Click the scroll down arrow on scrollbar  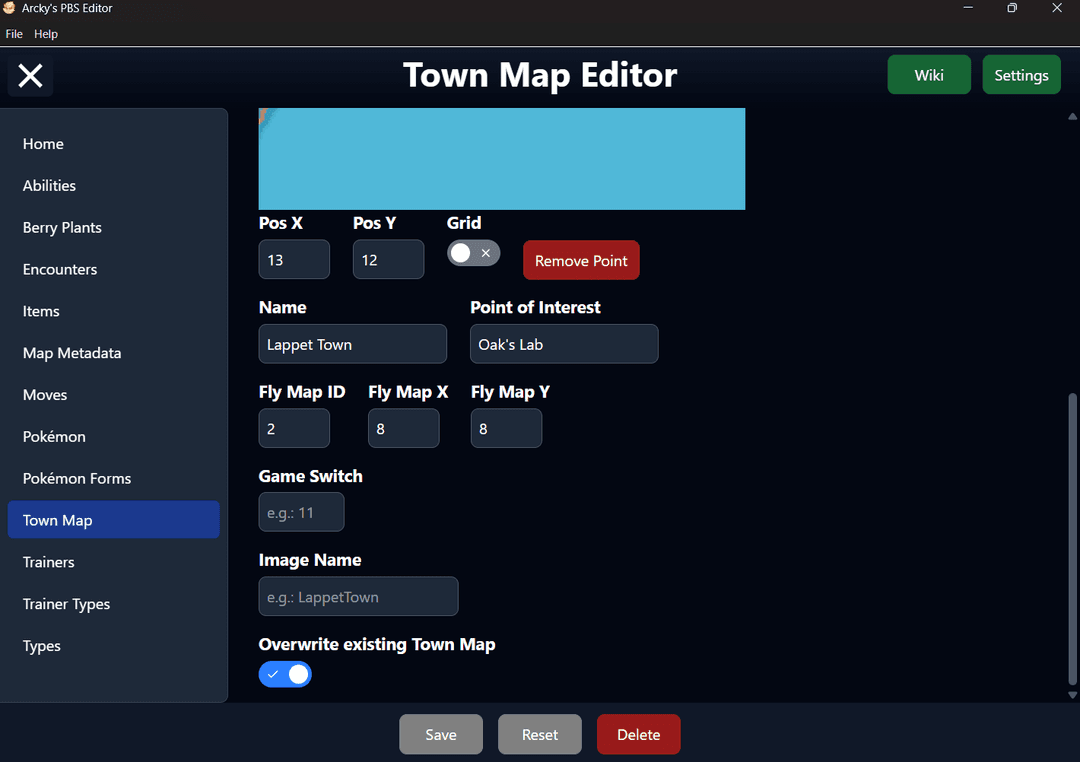click(x=1072, y=695)
